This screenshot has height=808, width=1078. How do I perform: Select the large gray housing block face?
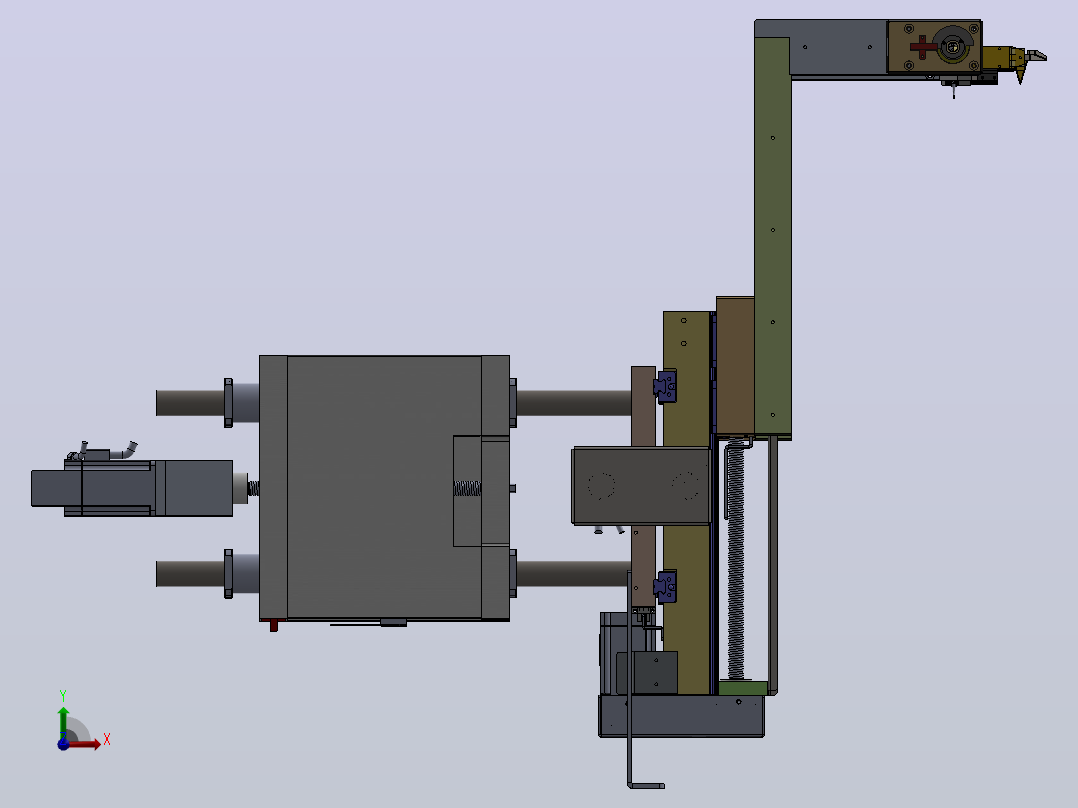(384, 488)
